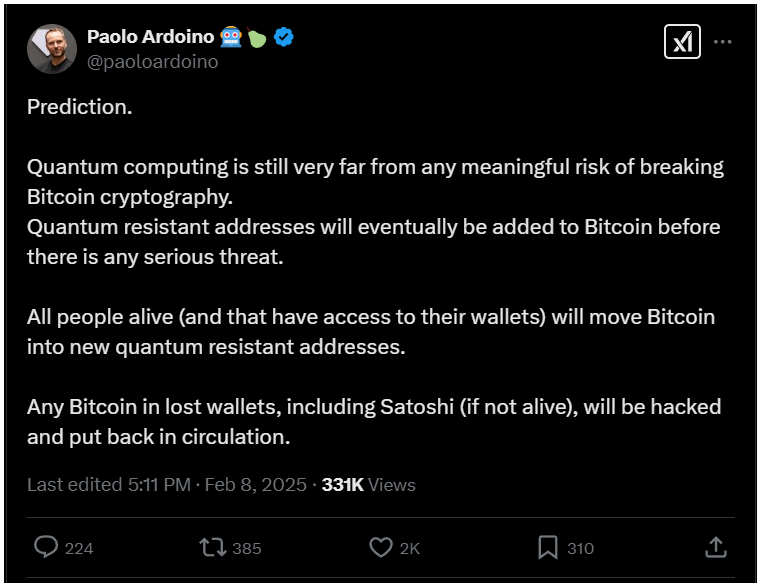Viewport: 761px width, 587px height.
Task: Click the blue verified checkmark badge
Action: click(x=284, y=37)
